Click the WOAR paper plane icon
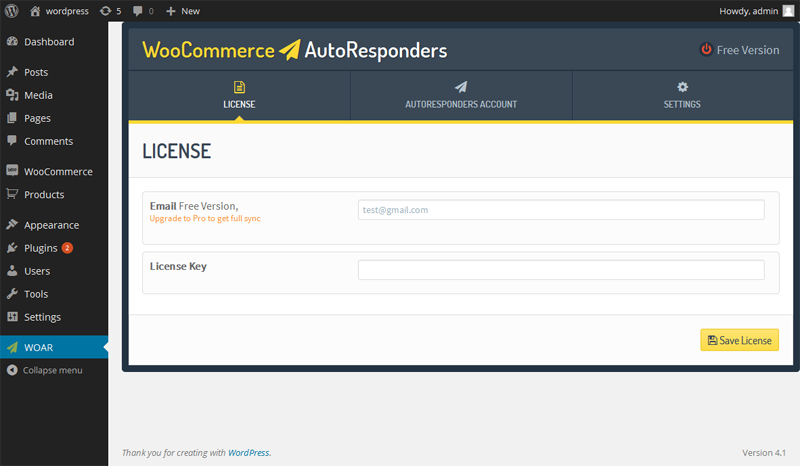 [13, 348]
